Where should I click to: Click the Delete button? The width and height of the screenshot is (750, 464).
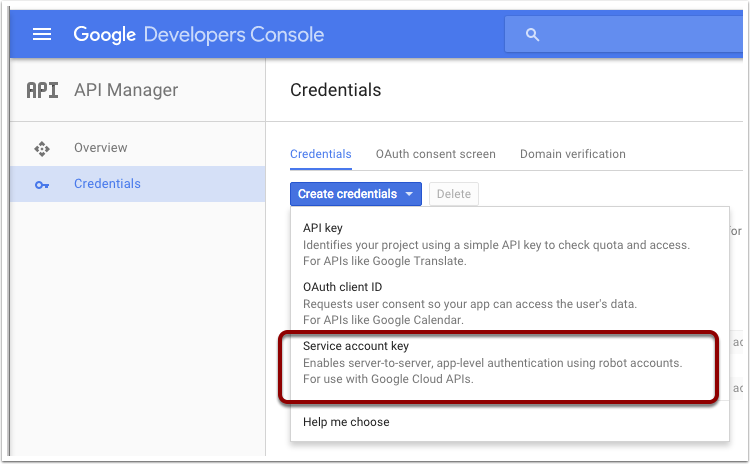[x=454, y=194]
